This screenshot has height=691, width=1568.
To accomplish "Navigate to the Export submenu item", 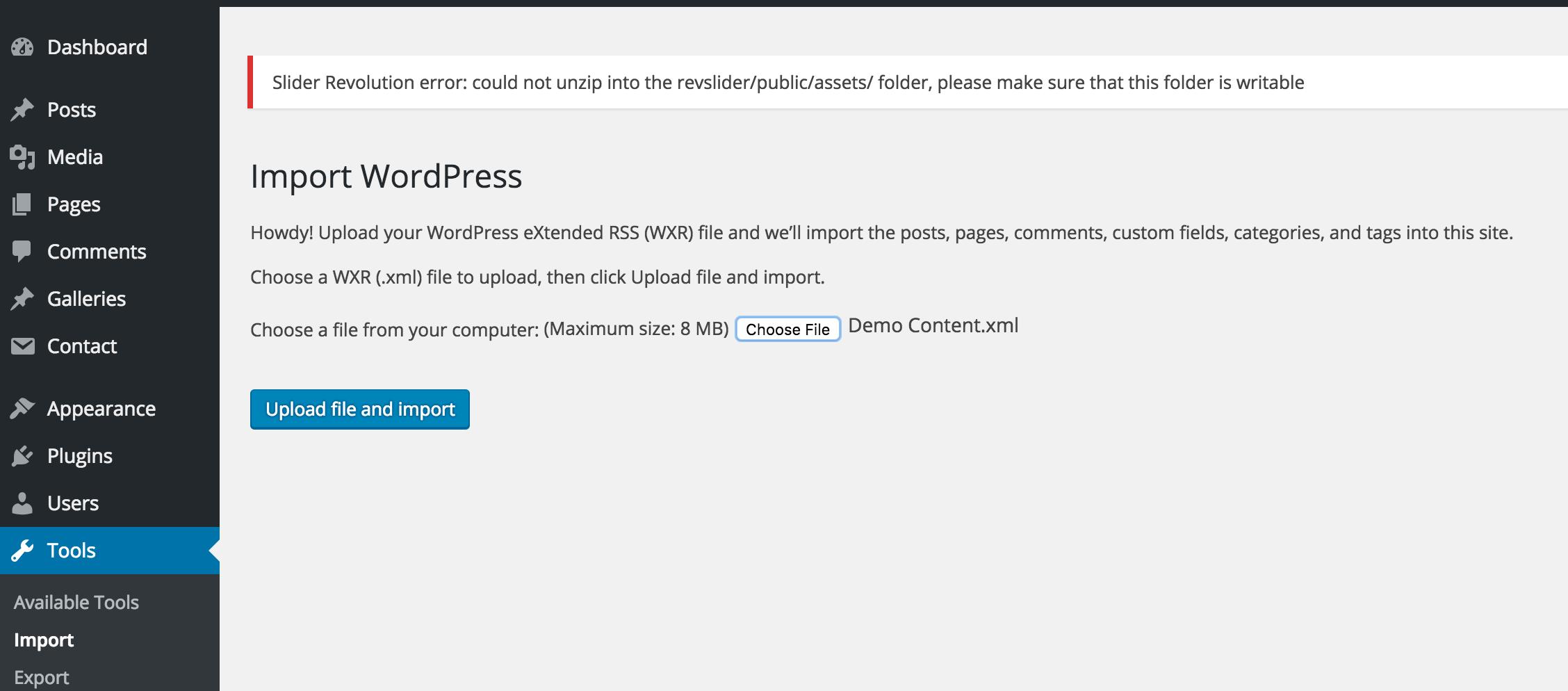I will 43,676.
